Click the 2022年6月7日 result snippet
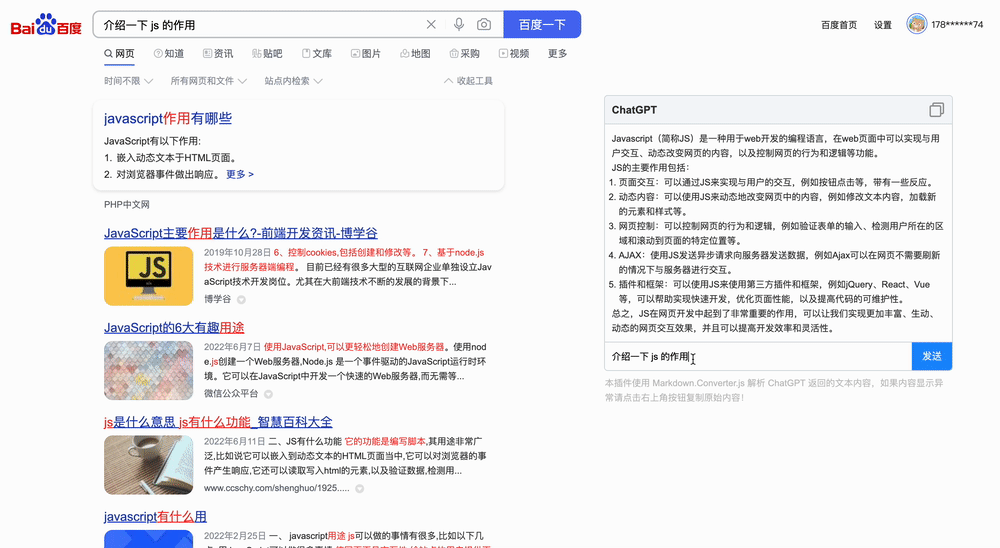The width and height of the screenshot is (1000, 548). [346, 362]
